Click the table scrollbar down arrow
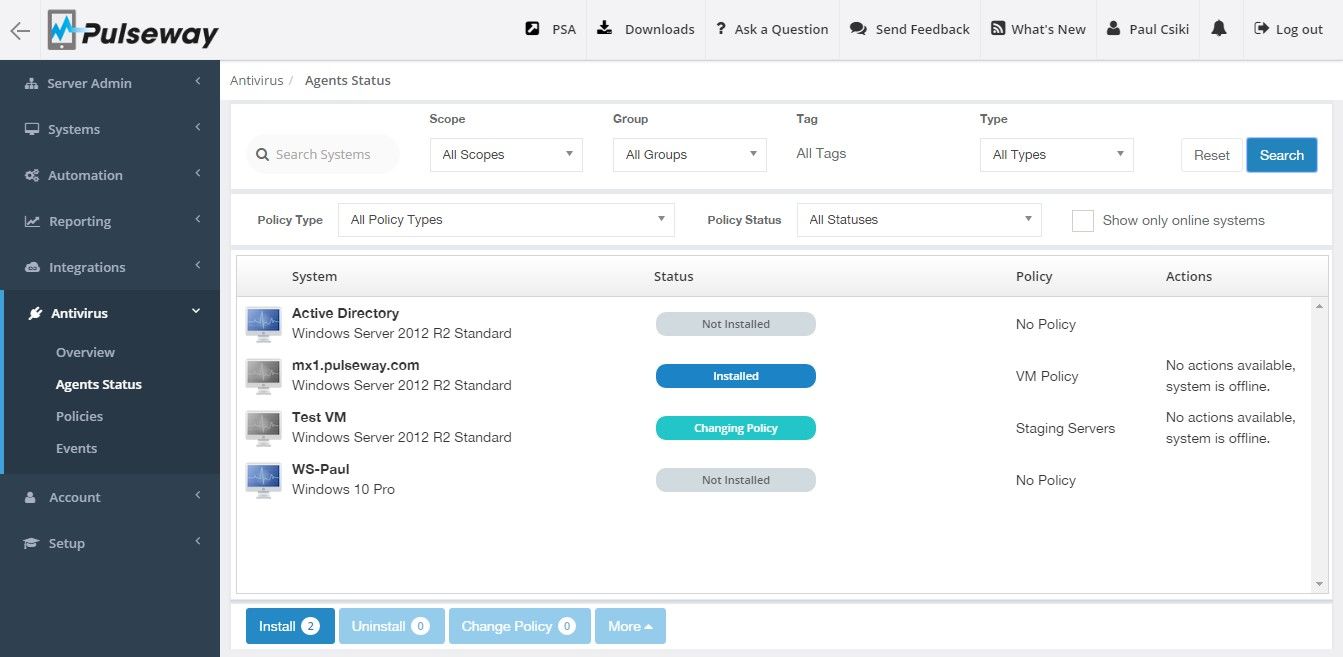The height and width of the screenshot is (657, 1343). (x=1319, y=584)
